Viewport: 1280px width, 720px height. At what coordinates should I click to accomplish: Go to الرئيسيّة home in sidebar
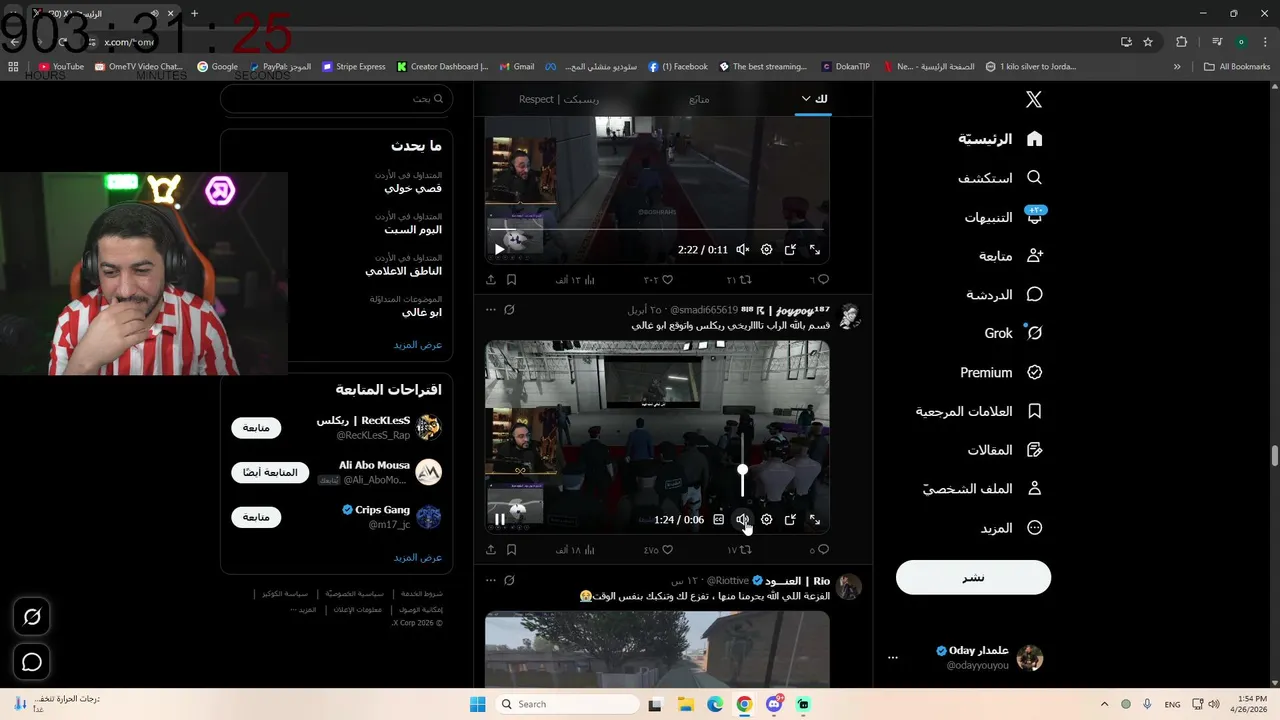coord(1000,139)
